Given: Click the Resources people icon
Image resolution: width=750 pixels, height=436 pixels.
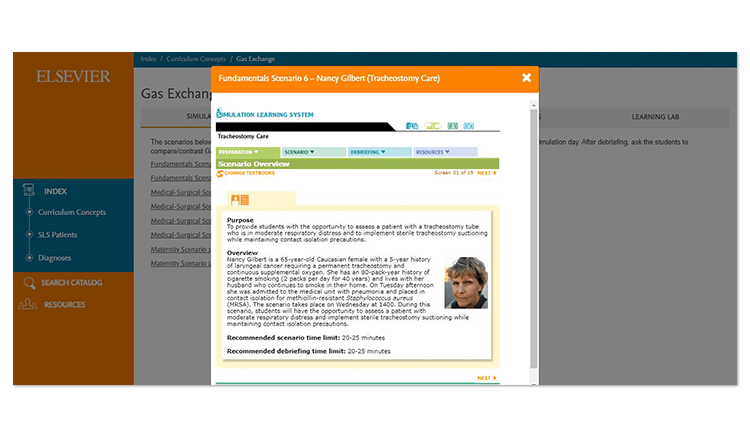Looking at the screenshot, I should click(27, 305).
